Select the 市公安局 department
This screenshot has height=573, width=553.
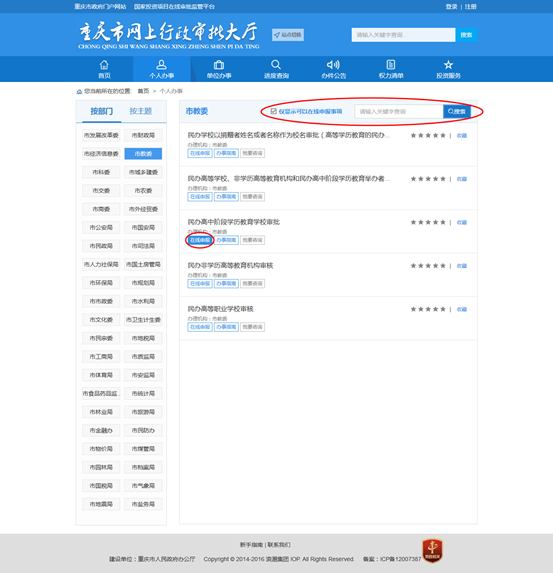101,227
